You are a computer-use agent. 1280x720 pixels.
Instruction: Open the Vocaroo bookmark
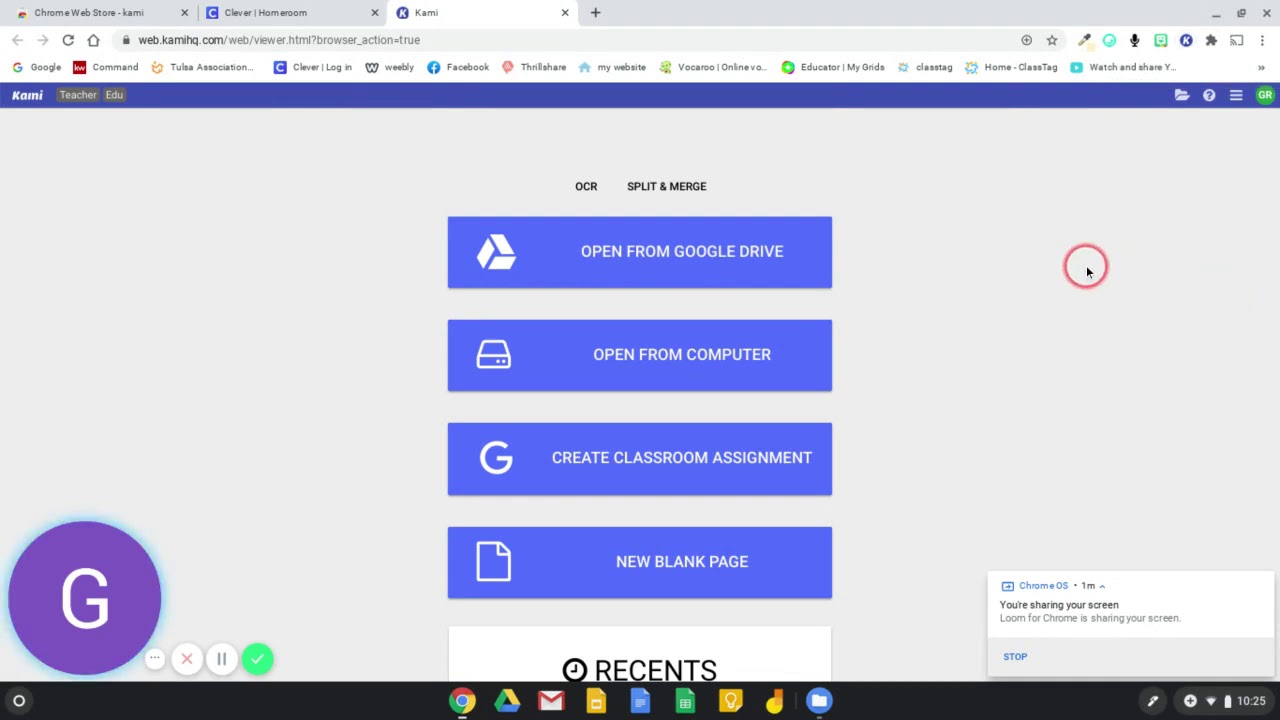click(x=713, y=67)
